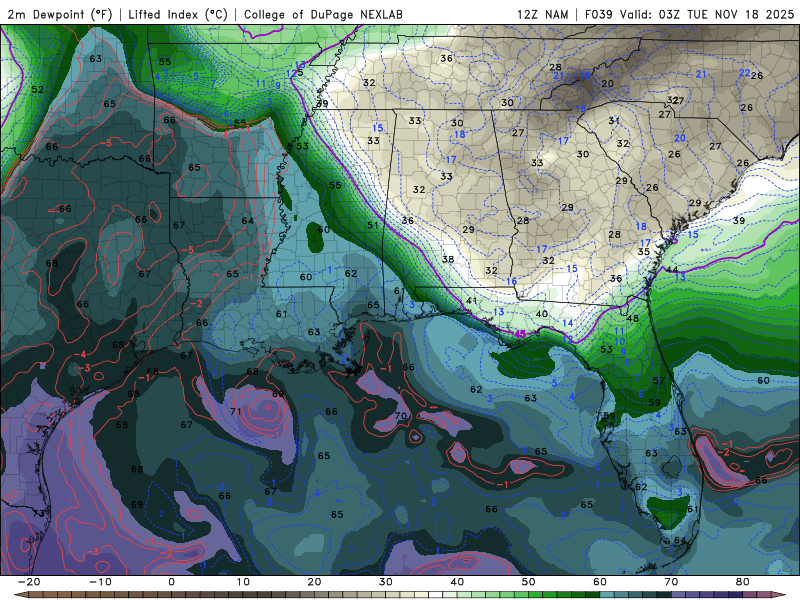The width and height of the screenshot is (800, 600).
Task: Click the "48" dewpoint value
Action: pos(633,318)
